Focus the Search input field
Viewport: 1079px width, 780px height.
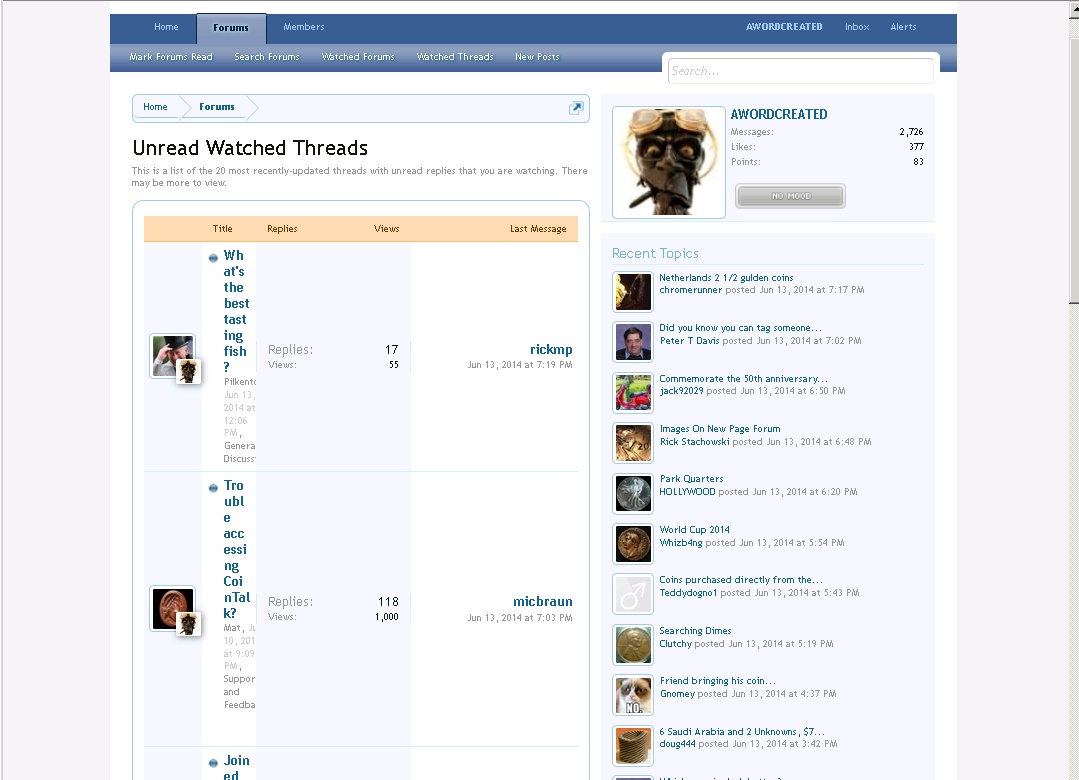click(x=800, y=71)
